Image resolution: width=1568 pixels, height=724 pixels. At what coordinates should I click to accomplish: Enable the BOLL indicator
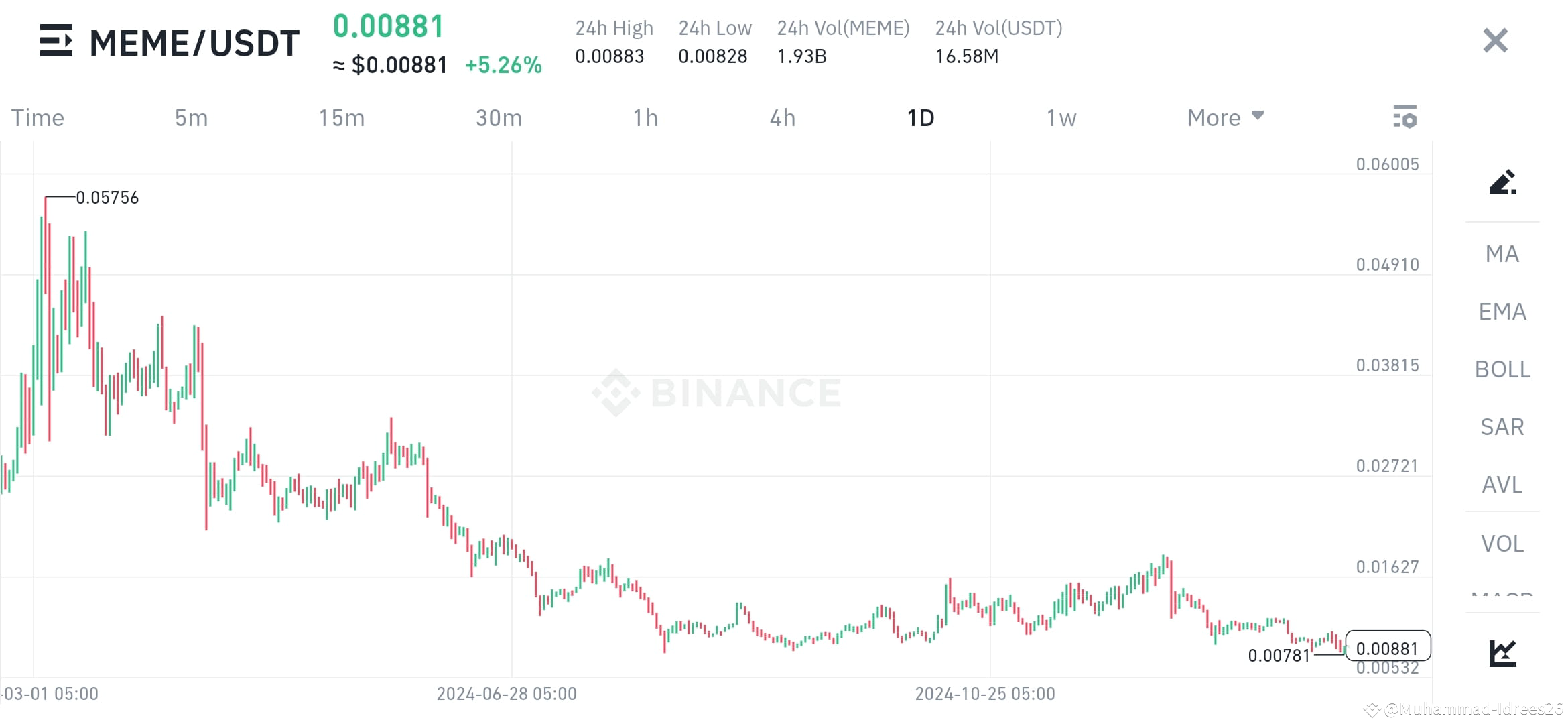click(1502, 369)
